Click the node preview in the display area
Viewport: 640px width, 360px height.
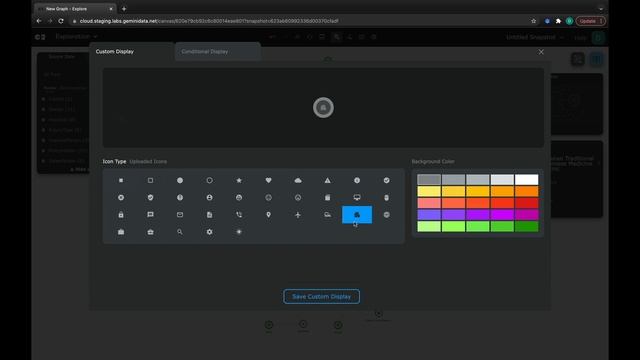[323, 107]
